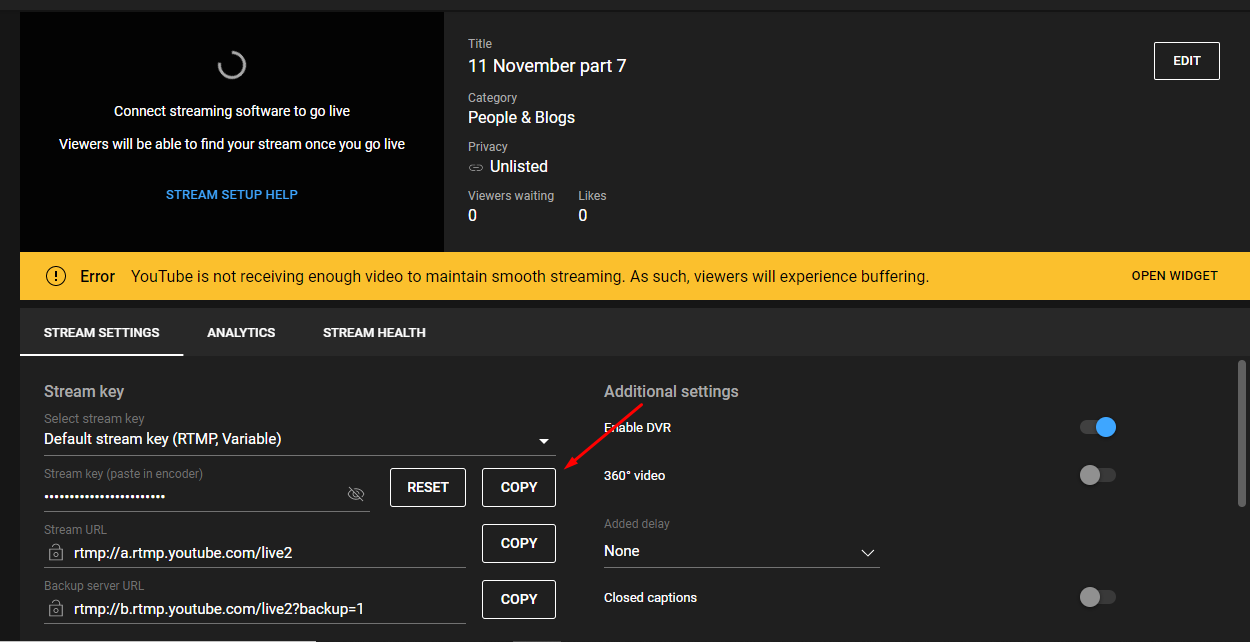This screenshot has width=1250, height=642.
Task: Copy the stream key
Action: pyautogui.click(x=519, y=487)
